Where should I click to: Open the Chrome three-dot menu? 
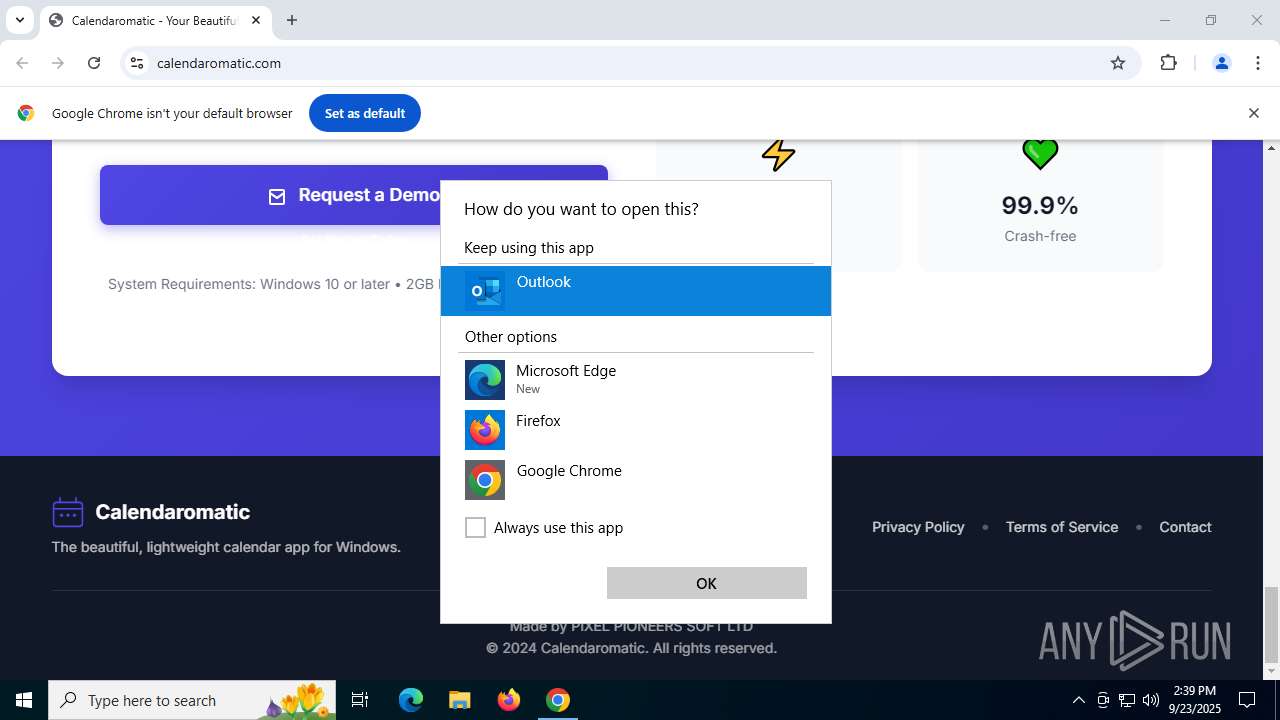click(x=1258, y=63)
